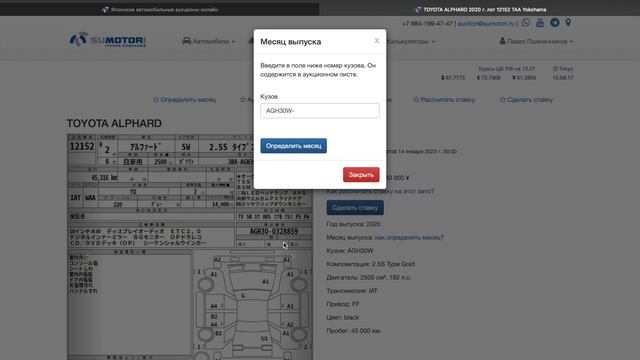Click the map location pin icon
Screen dimensions: 640x360
[568, 23]
